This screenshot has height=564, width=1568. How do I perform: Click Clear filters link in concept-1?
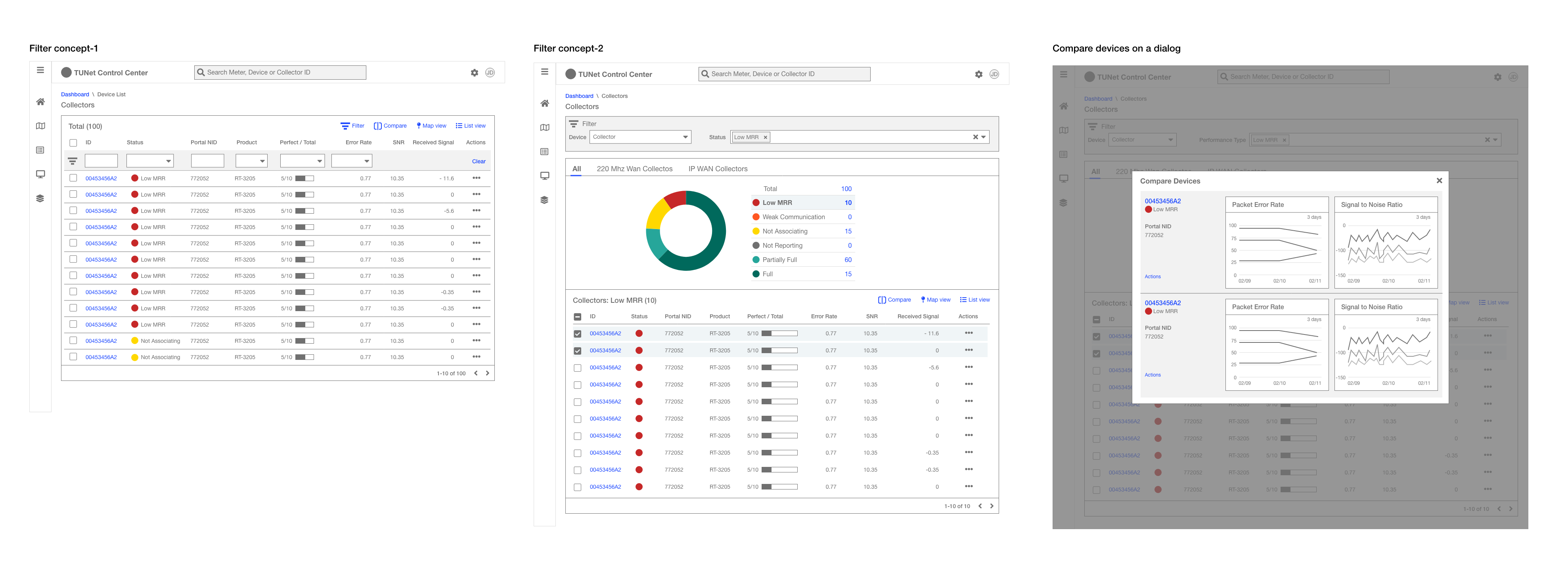point(479,161)
